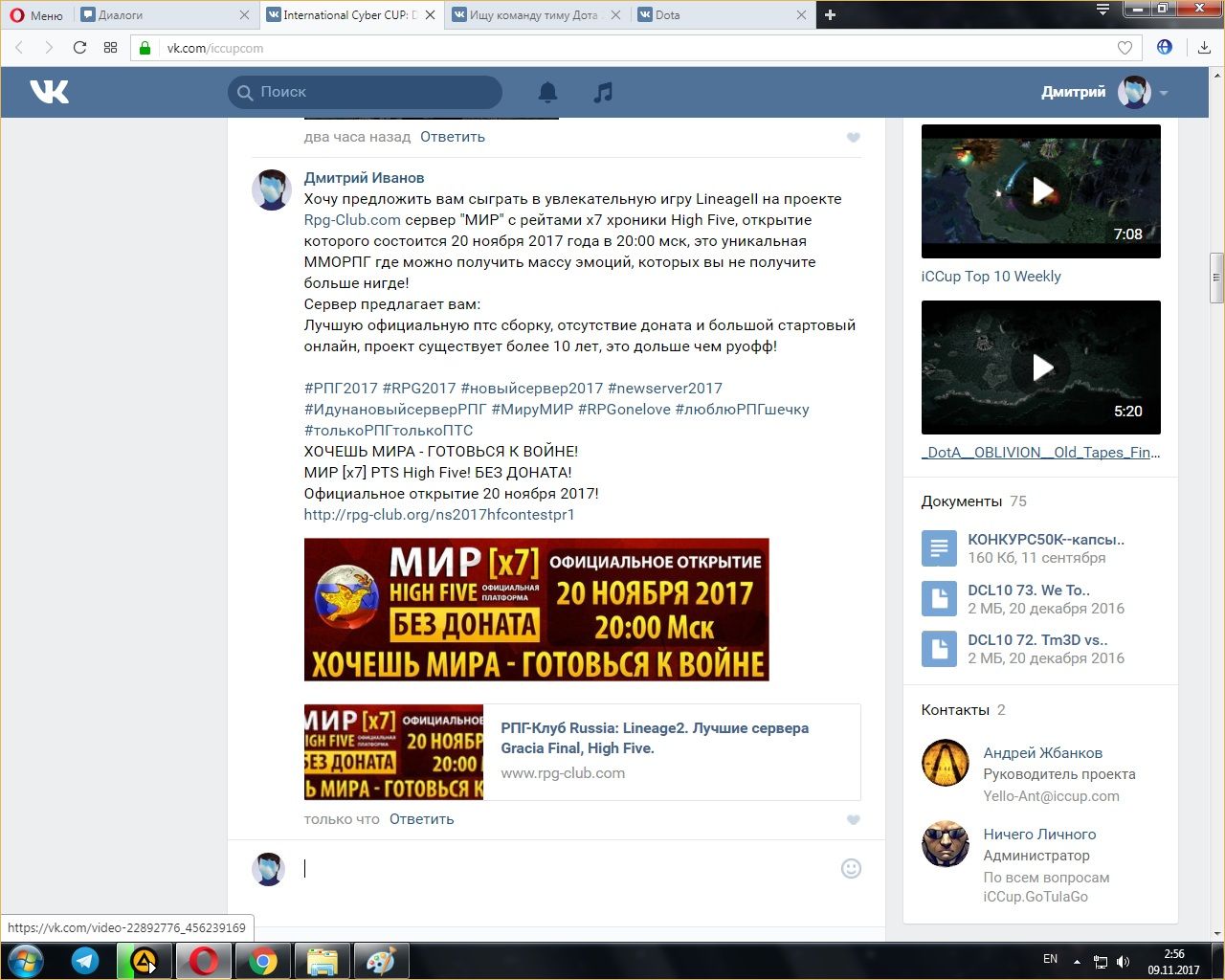This screenshot has width=1225, height=980.
Task: Play the DotA OBLIVION Old Tapes video
Action: [1041, 367]
